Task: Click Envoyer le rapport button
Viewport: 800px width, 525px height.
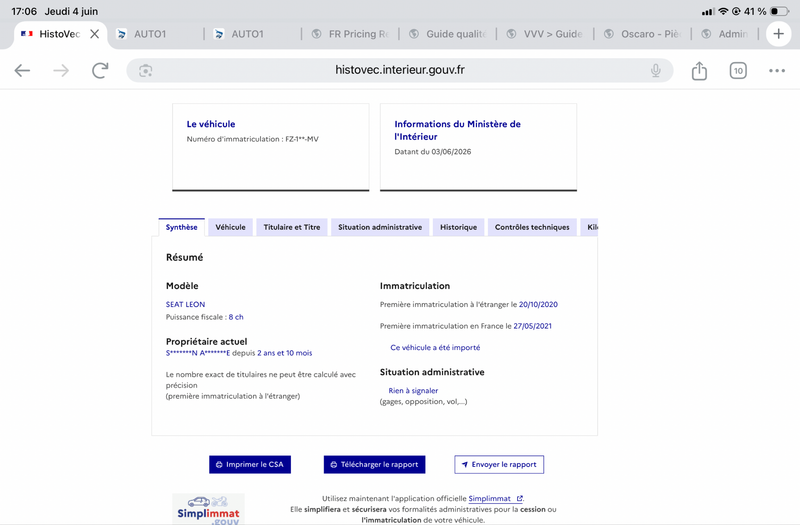Action: (x=499, y=464)
